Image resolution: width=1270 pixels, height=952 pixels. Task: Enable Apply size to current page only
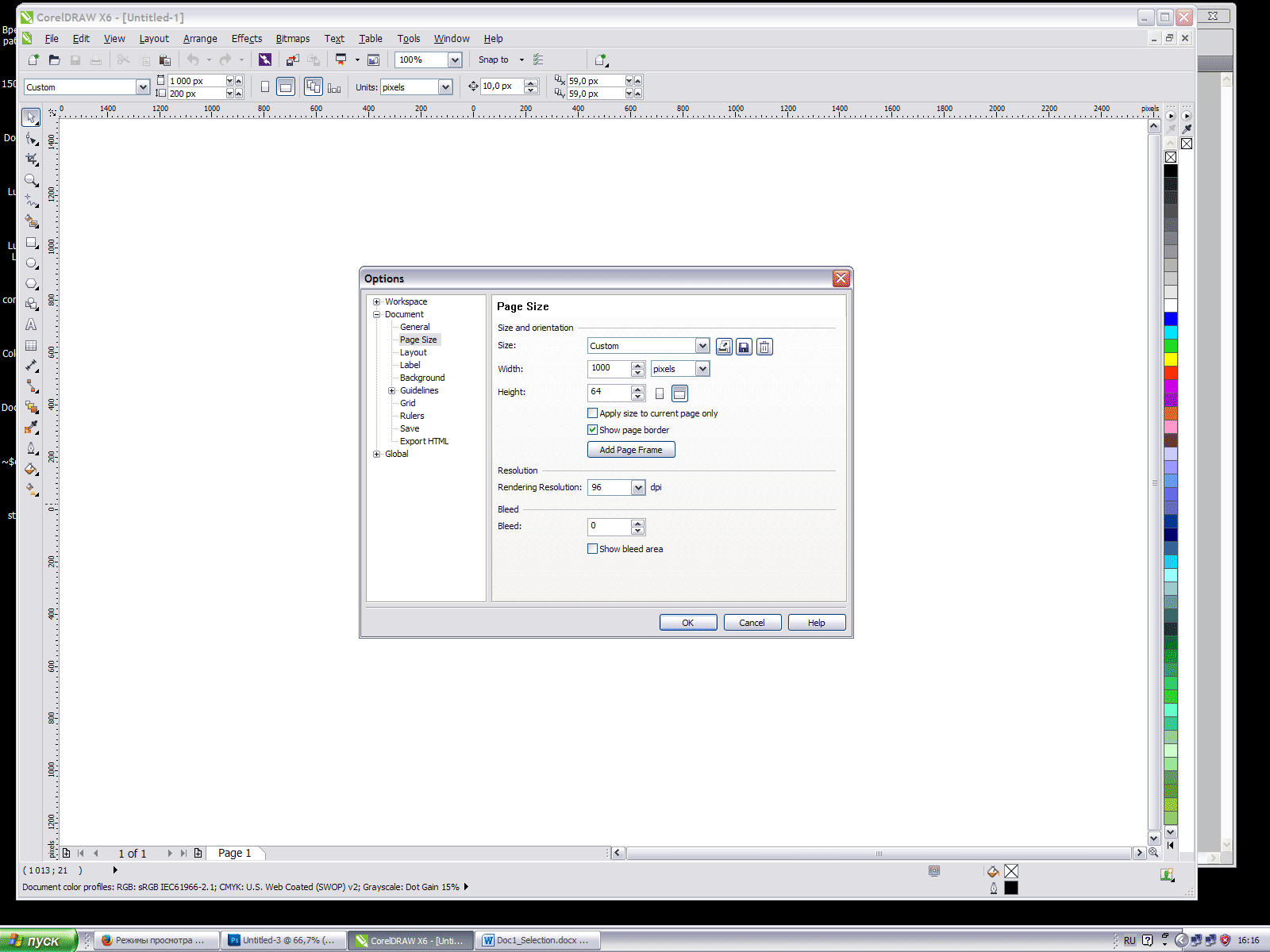pos(592,413)
